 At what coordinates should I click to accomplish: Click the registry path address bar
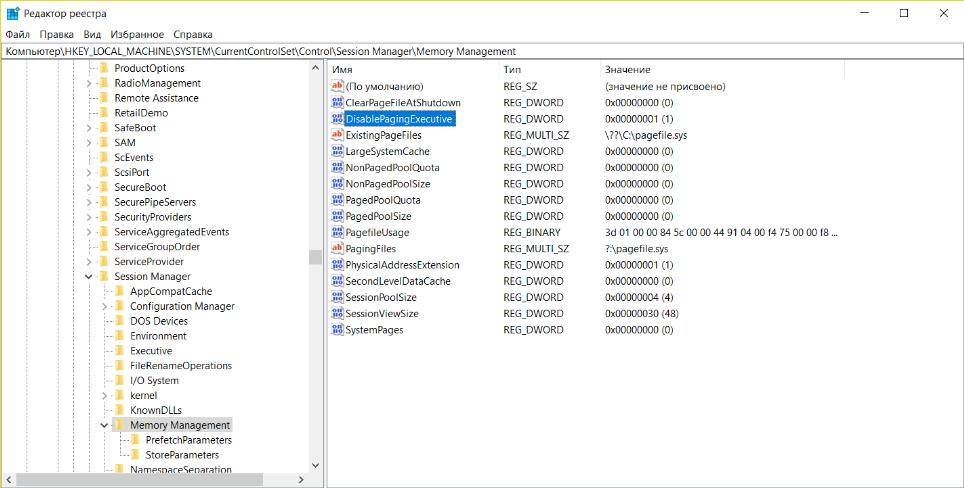tap(482, 52)
